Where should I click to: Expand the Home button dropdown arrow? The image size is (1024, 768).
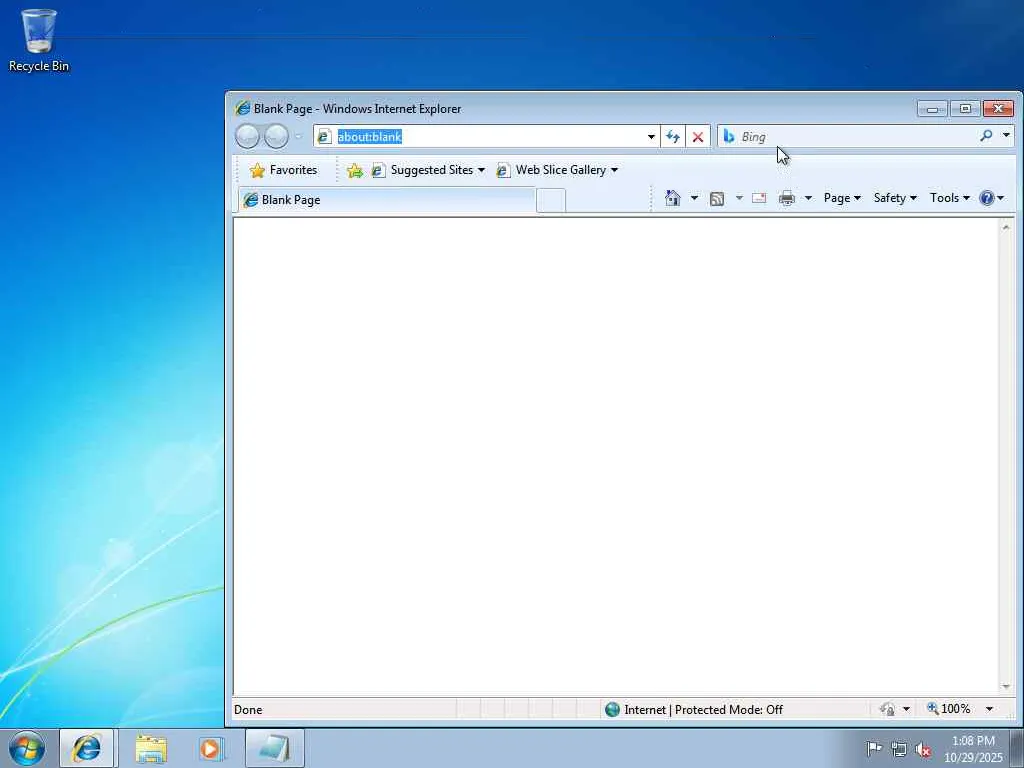[x=694, y=198]
